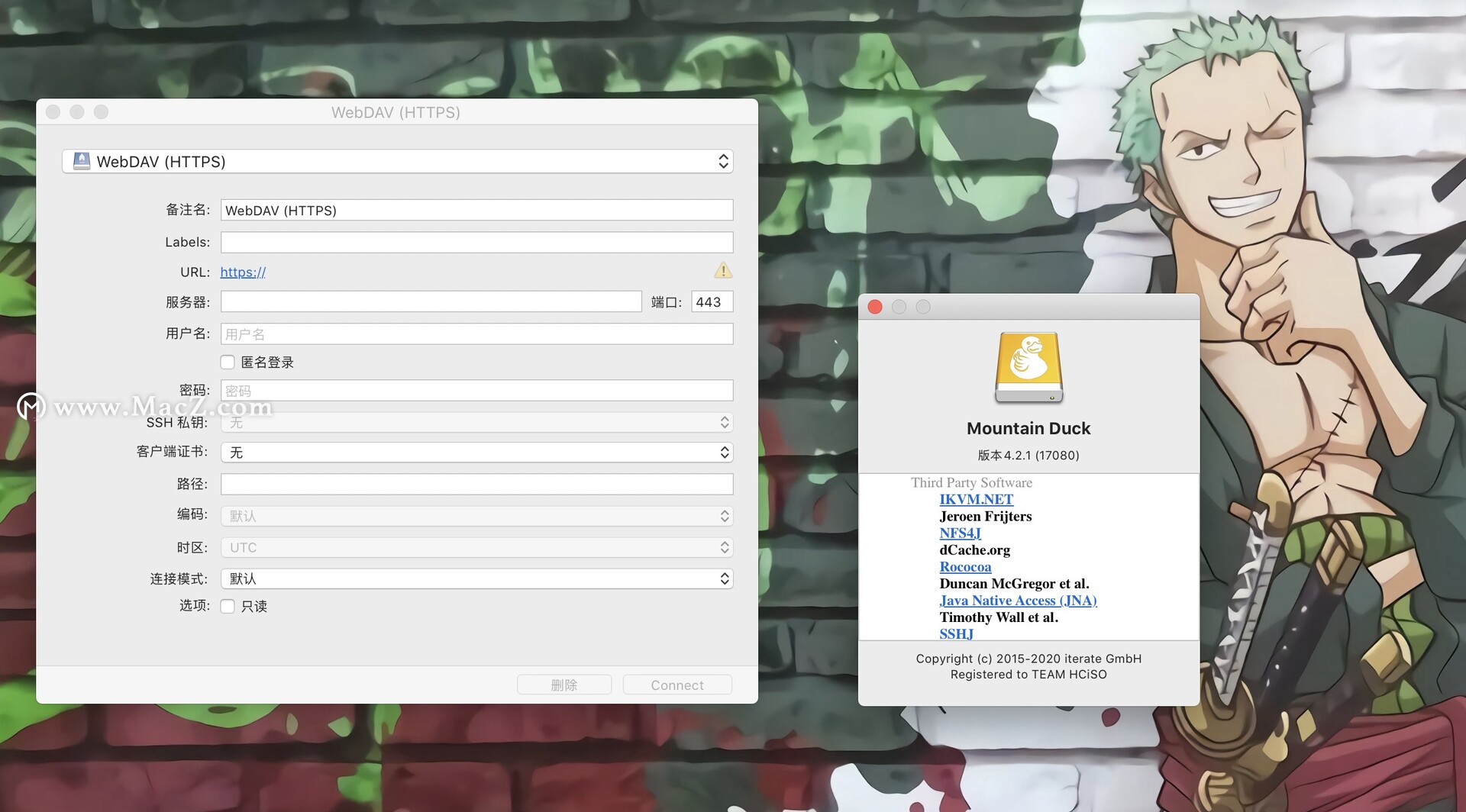
Task: Click the Mountain Duck app icon
Action: tap(1028, 367)
